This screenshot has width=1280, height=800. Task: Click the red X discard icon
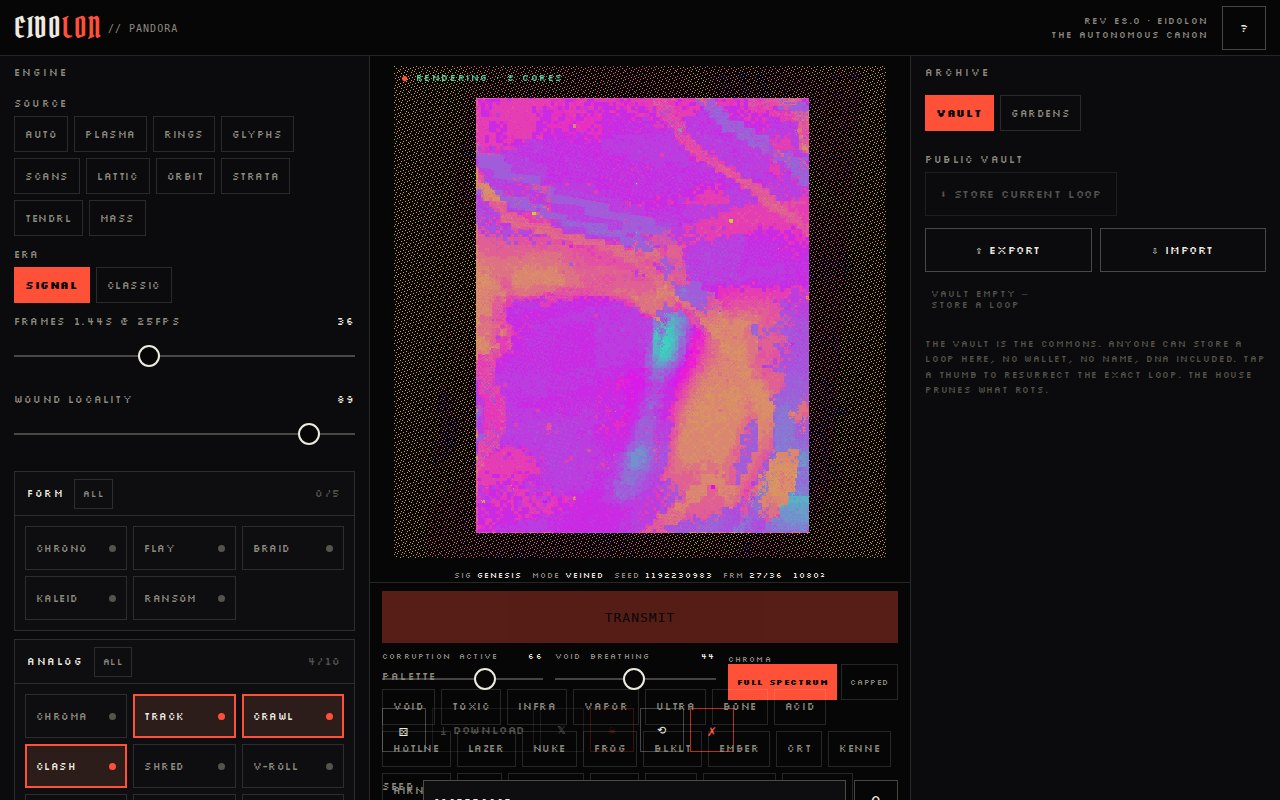click(x=712, y=731)
